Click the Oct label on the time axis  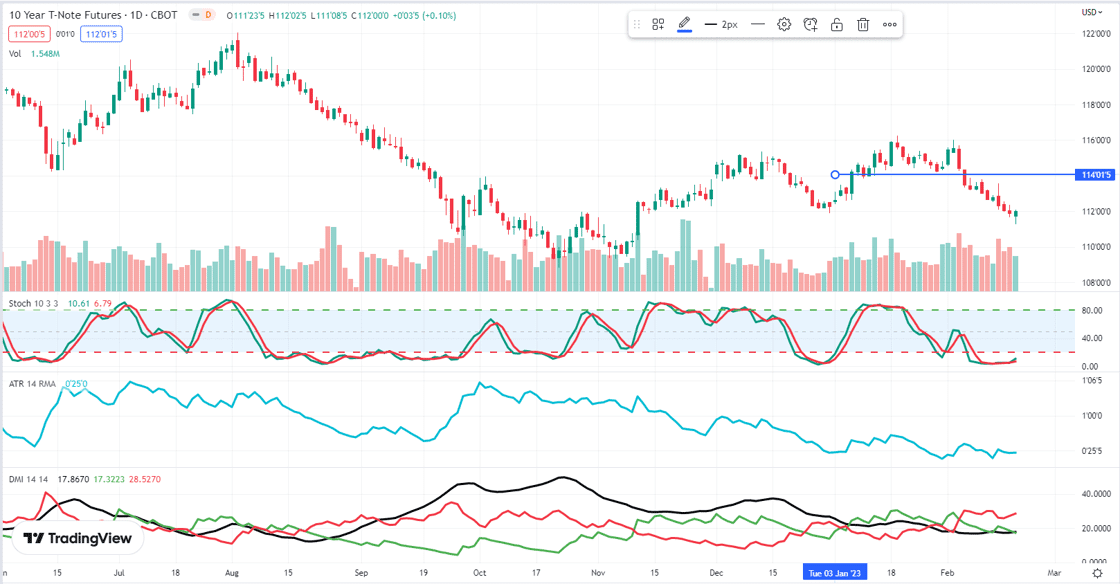click(x=479, y=573)
